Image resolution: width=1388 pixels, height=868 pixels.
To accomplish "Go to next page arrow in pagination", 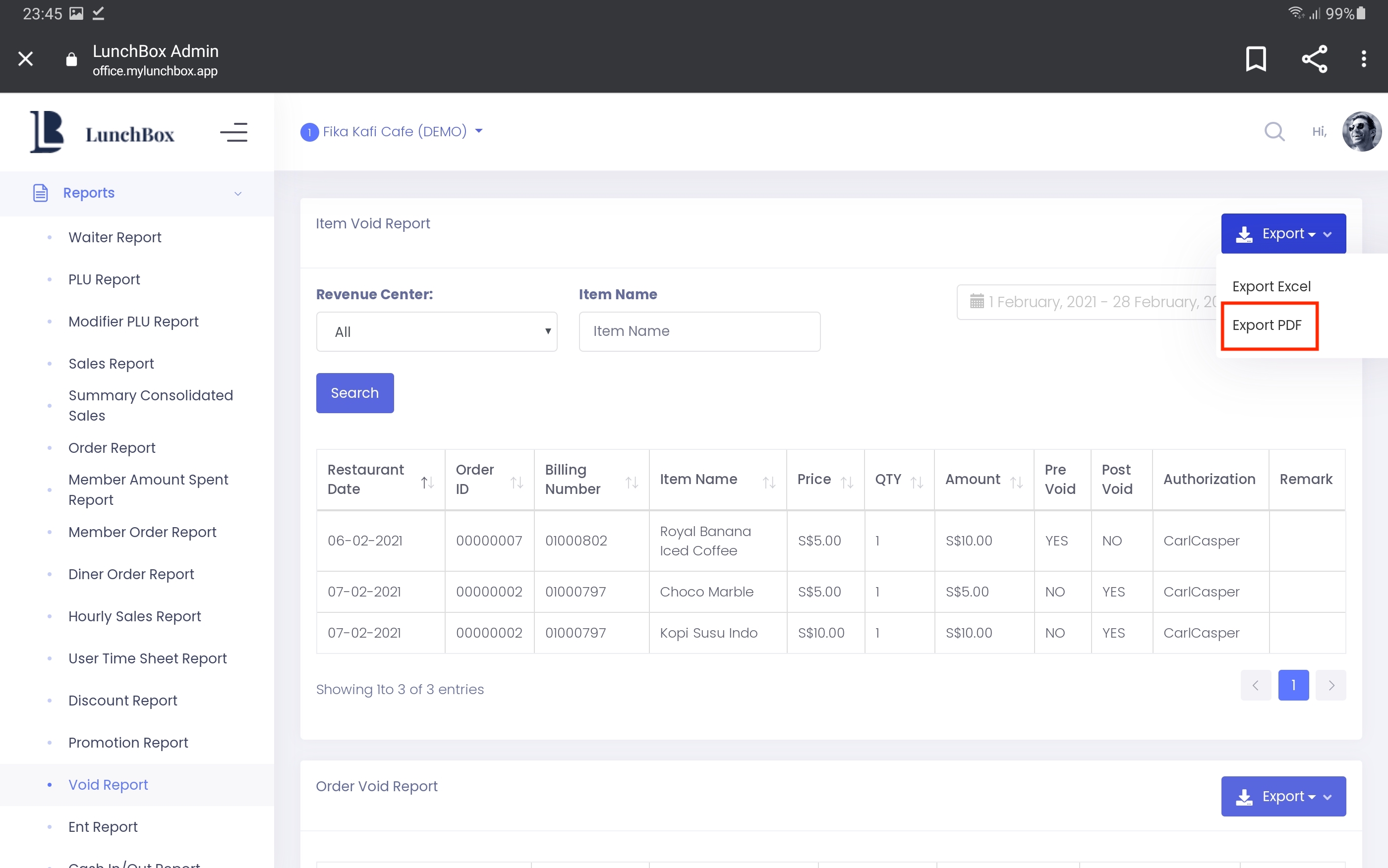I will click(x=1330, y=685).
